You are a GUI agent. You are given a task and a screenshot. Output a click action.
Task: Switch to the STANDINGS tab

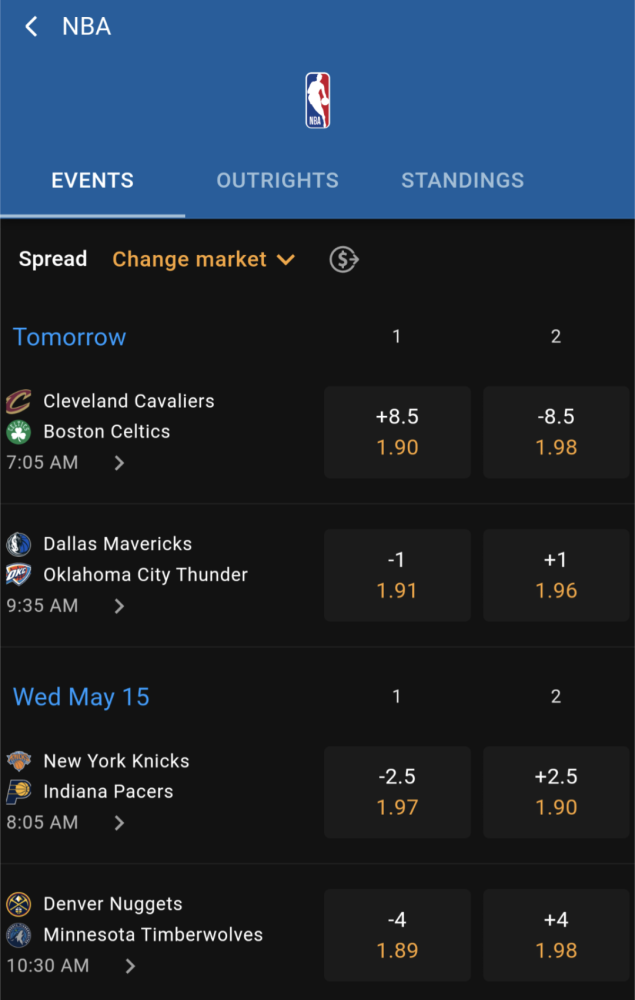462,180
